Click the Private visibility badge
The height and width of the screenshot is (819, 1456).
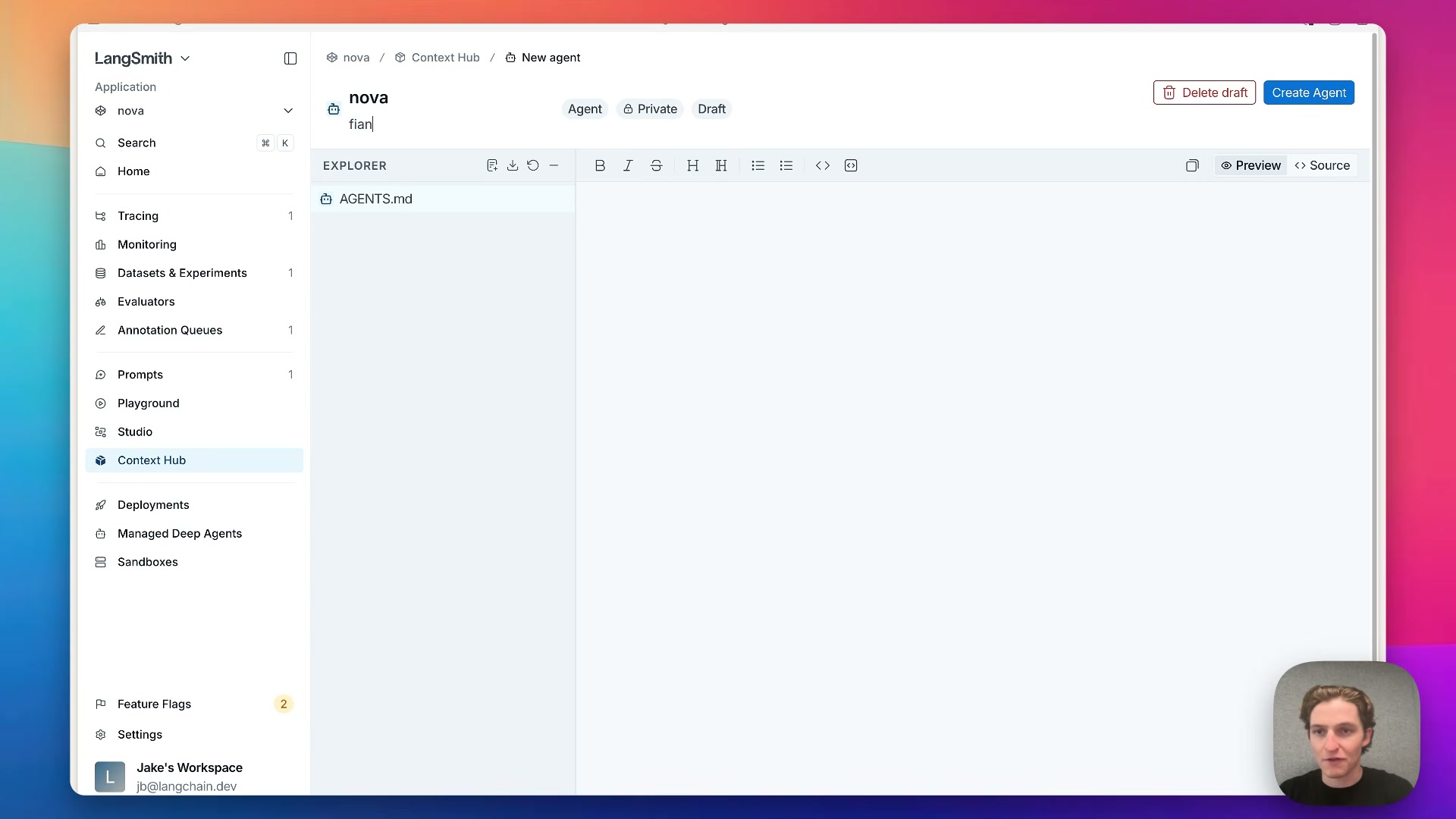(x=650, y=109)
